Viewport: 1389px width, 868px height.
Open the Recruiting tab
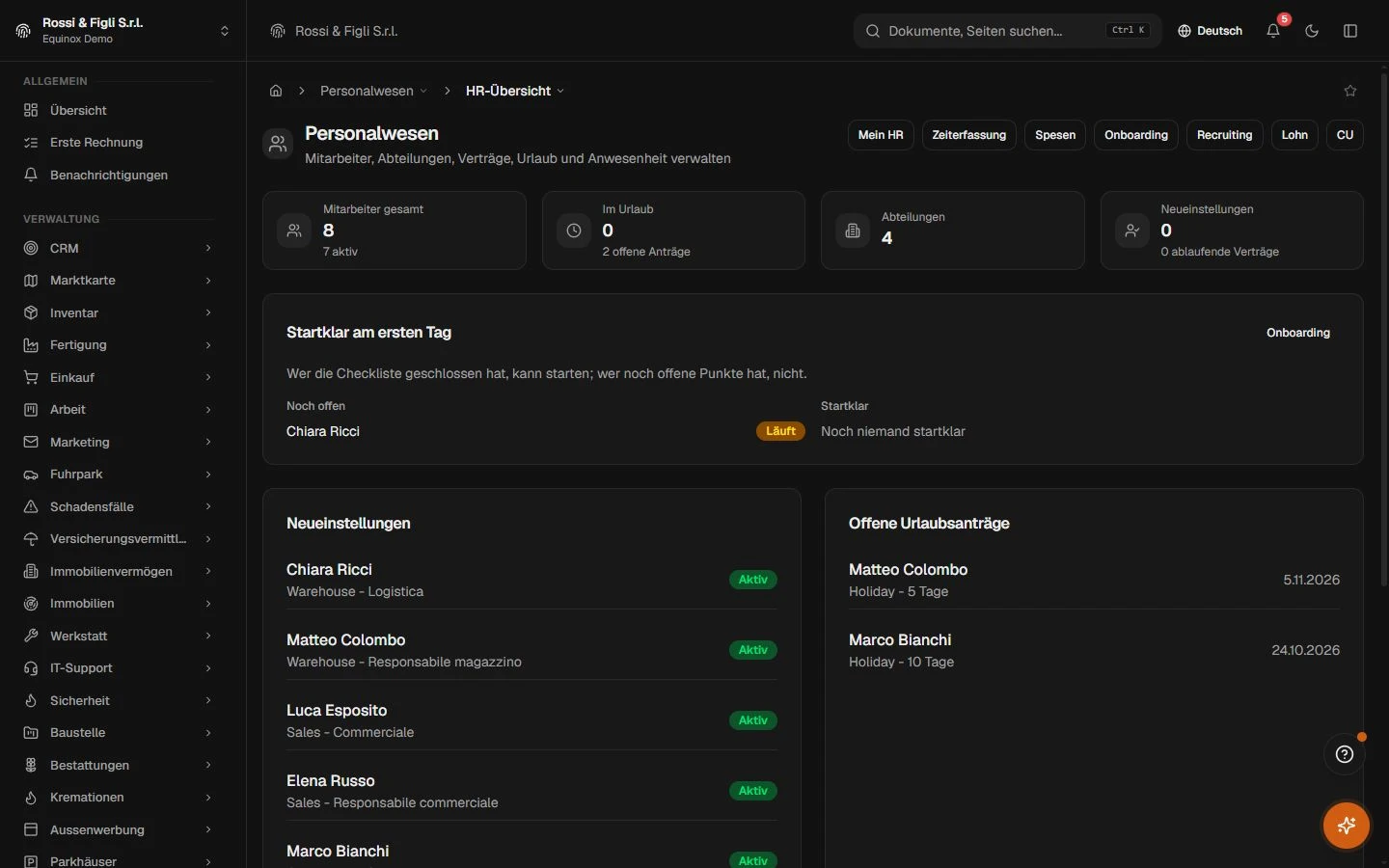1224,135
